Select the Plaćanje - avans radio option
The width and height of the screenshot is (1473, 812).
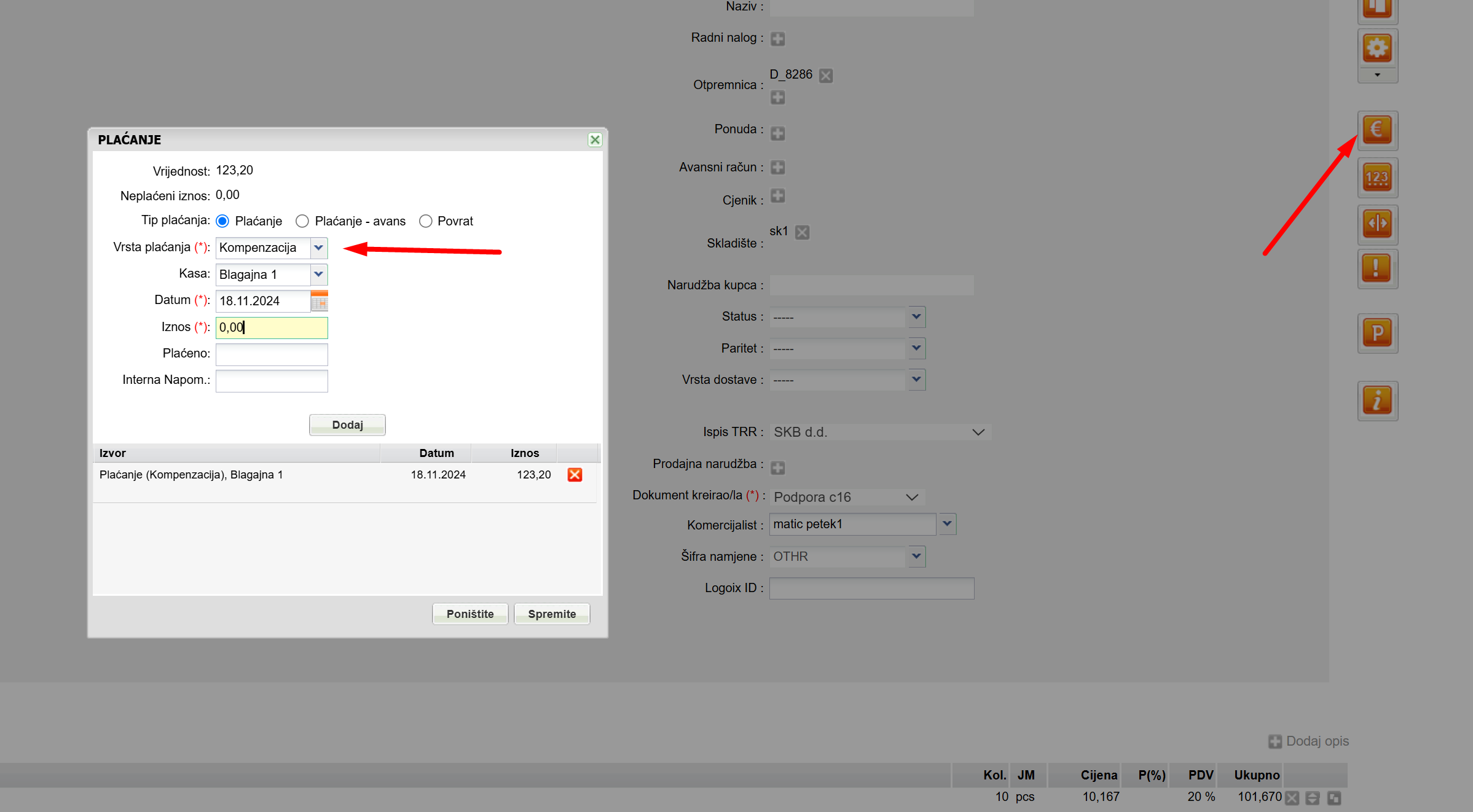coord(302,221)
